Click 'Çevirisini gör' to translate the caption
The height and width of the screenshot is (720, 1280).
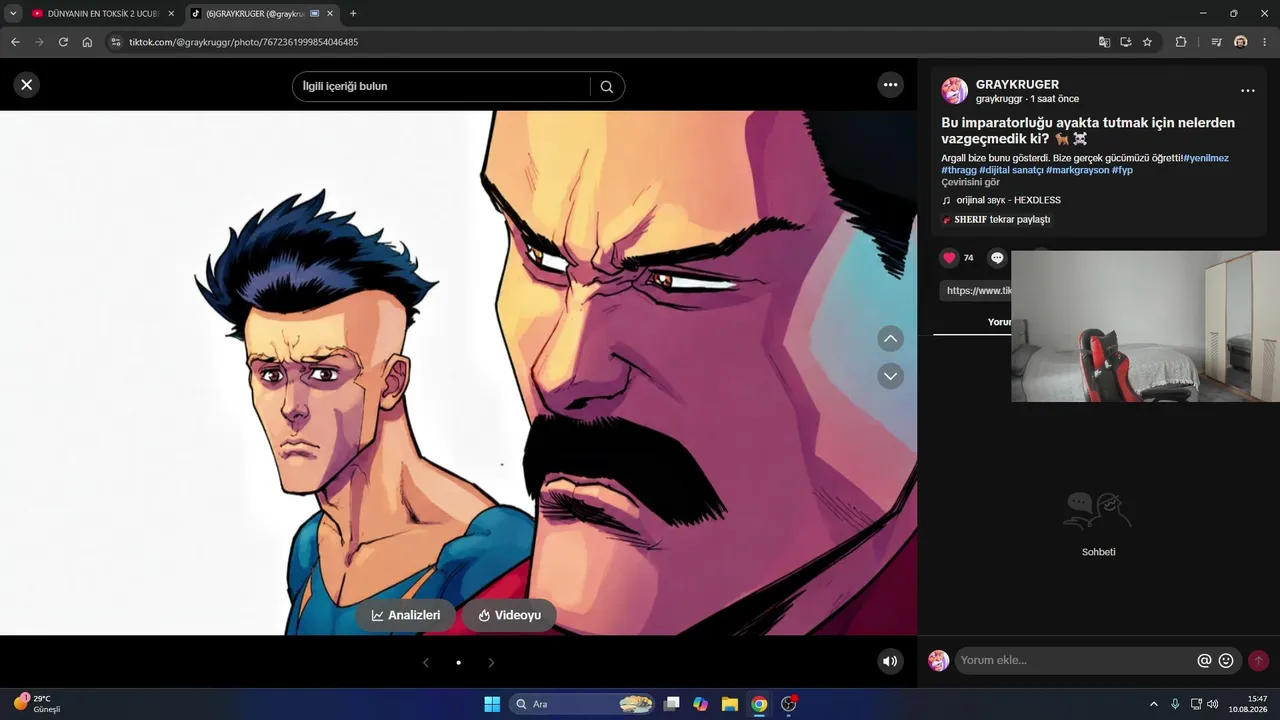(x=970, y=182)
